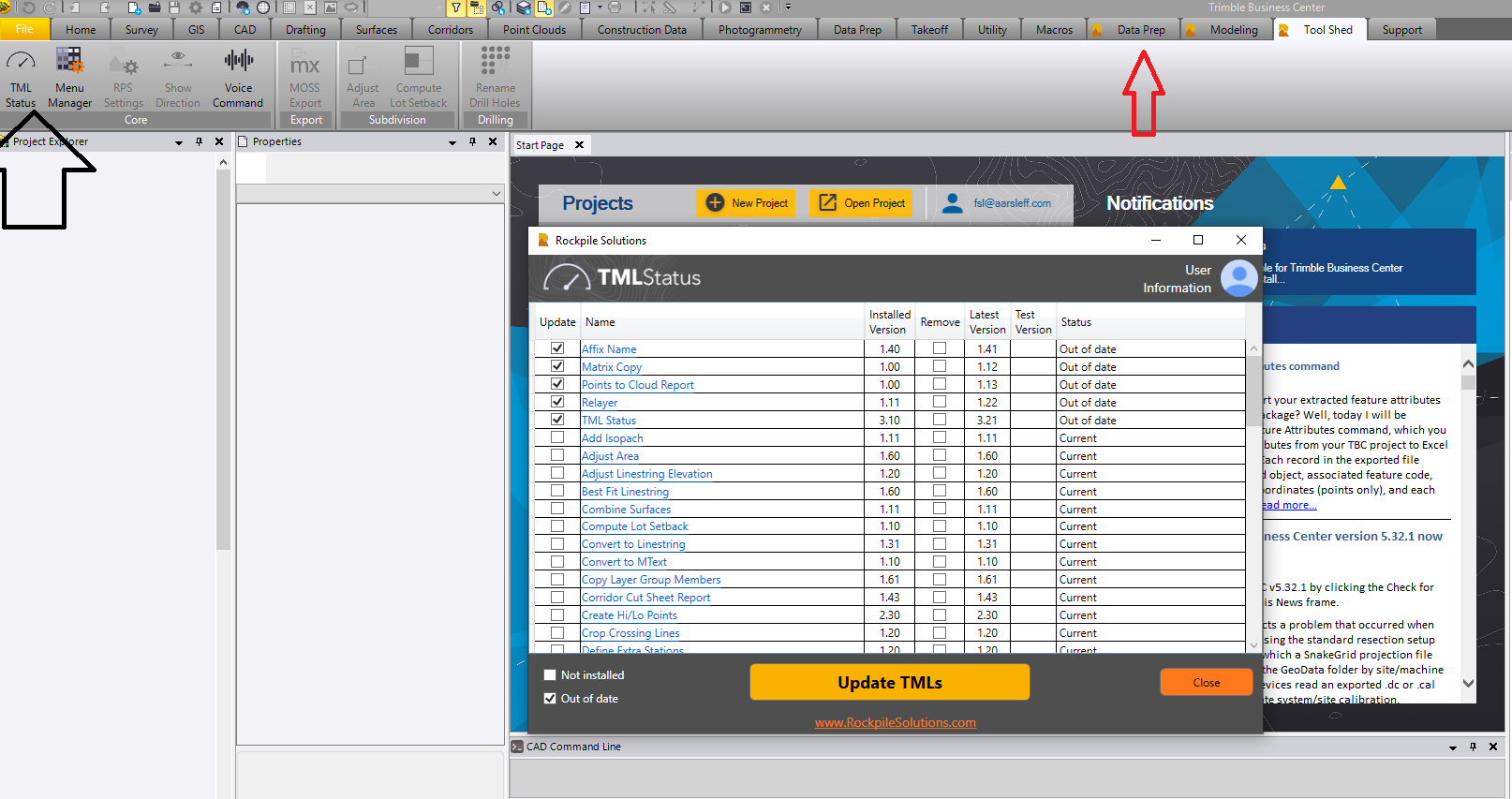Click the printer icon in the top toolbar

(x=615, y=7)
